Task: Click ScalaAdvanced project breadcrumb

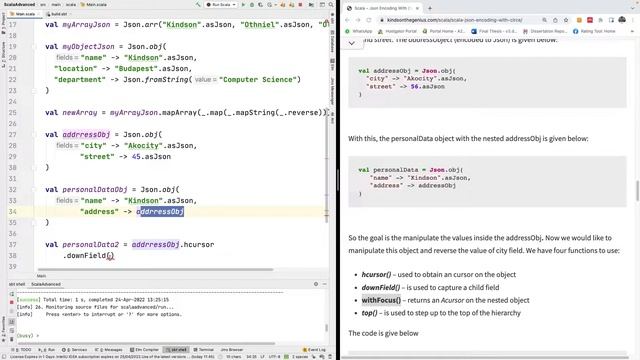Action: coord(20,4)
